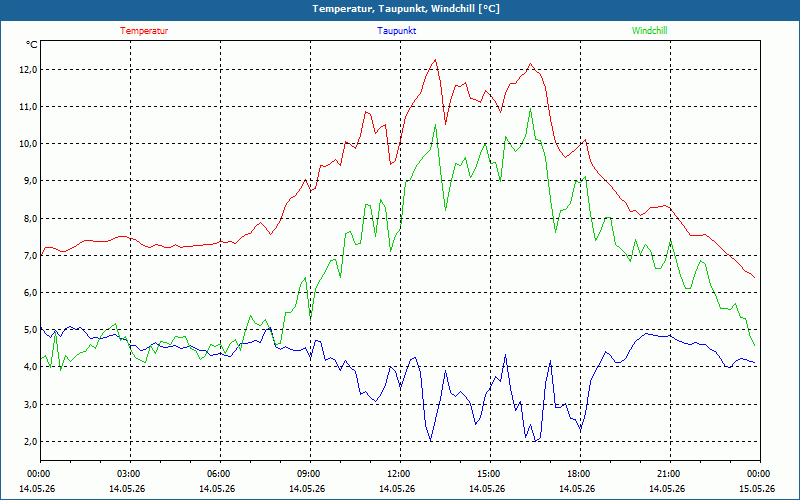Click the 12:00 time axis label
The image size is (800, 500).
(x=400, y=474)
